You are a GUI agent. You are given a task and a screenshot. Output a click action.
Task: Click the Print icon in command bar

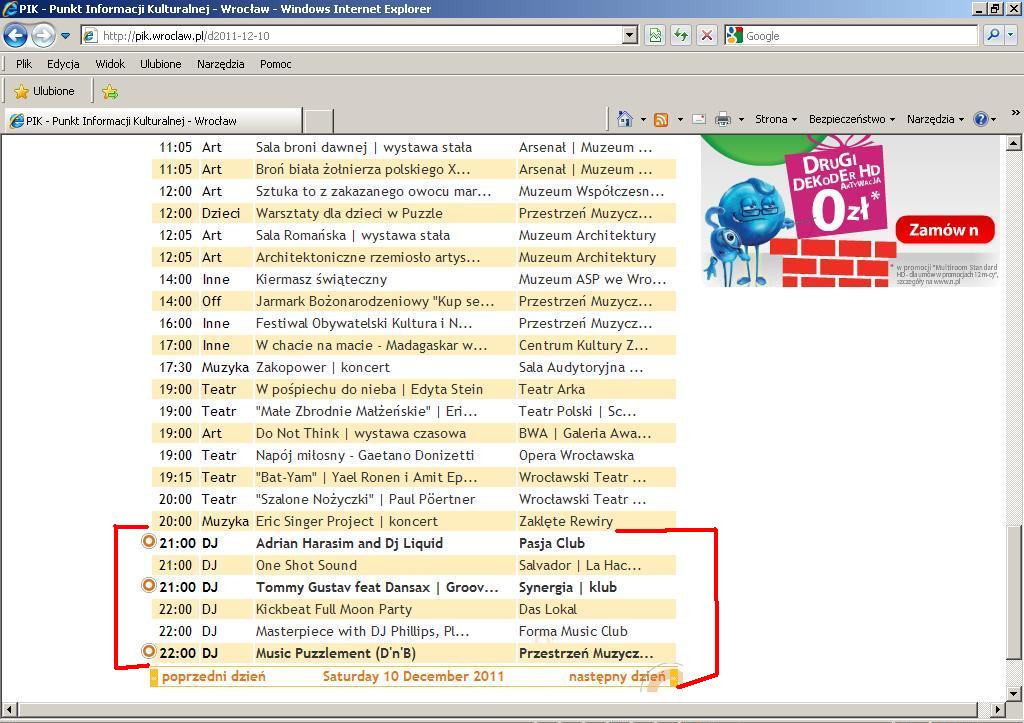[723, 119]
